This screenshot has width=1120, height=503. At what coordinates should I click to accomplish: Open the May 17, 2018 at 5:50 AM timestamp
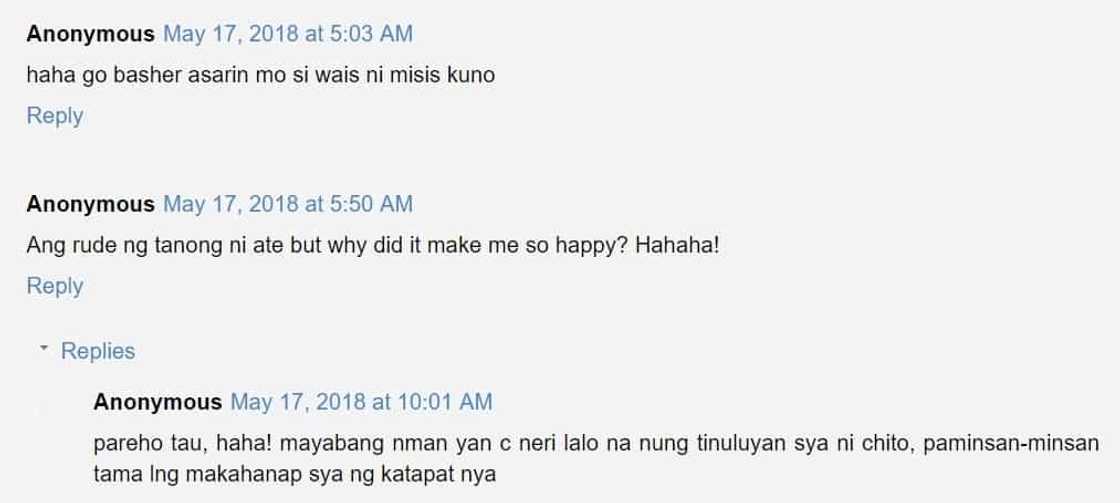pyautogui.click(x=288, y=204)
